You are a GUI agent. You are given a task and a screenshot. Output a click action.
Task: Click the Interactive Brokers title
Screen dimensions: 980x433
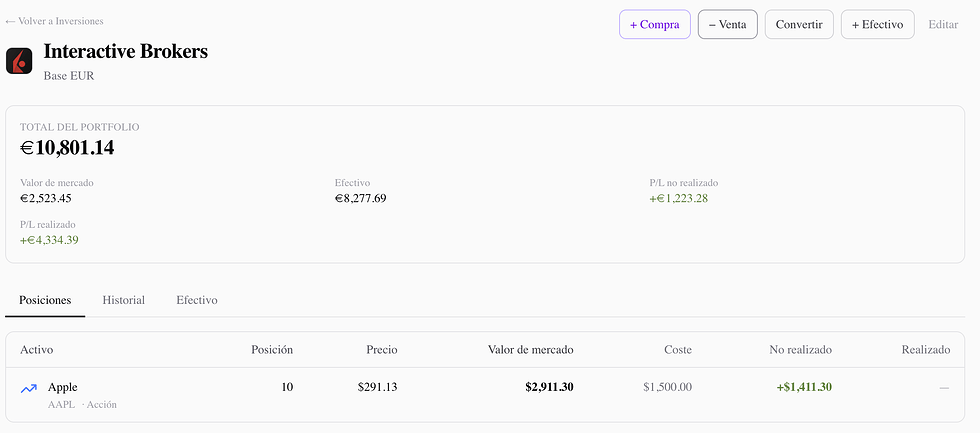(x=126, y=52)
